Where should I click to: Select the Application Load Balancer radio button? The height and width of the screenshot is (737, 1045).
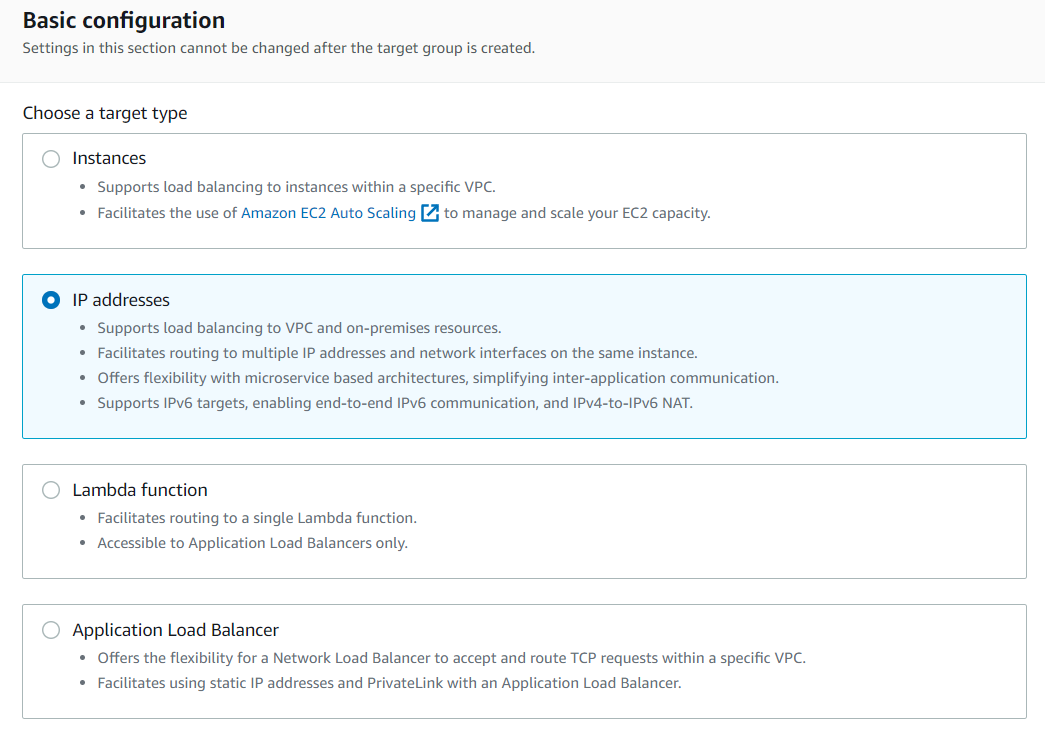click(50, 630)
